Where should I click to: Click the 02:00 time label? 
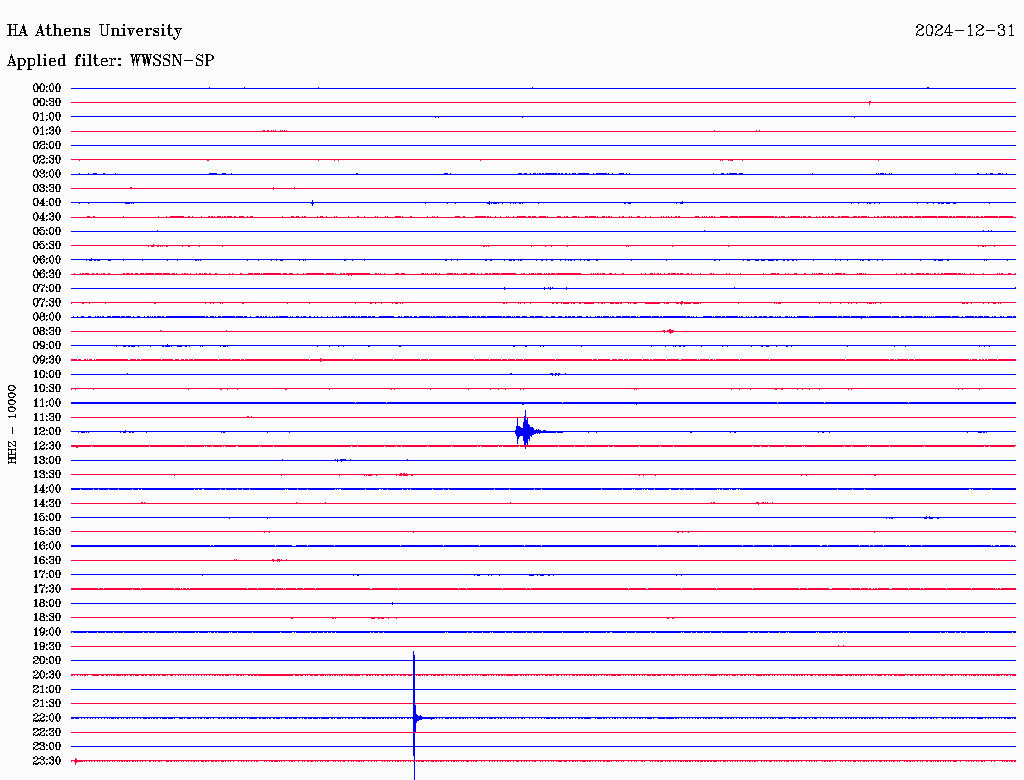[47, 146]
